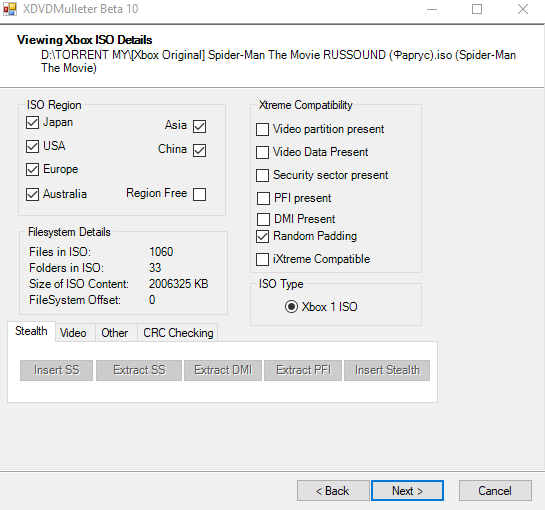Close the XDVDMulleter window

click(x=523, y=9)
